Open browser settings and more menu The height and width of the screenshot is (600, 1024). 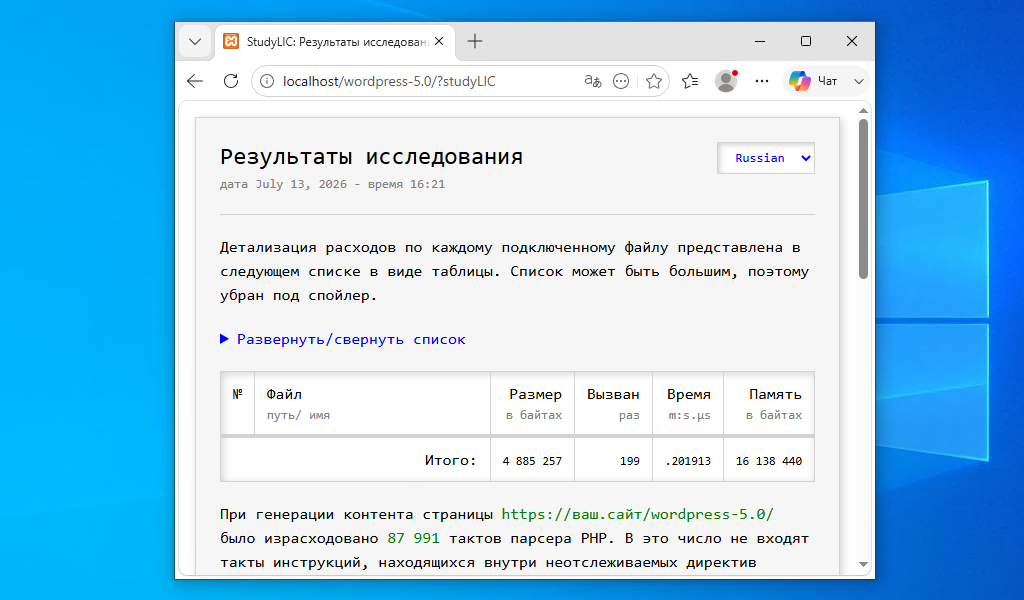pos(761,81)
